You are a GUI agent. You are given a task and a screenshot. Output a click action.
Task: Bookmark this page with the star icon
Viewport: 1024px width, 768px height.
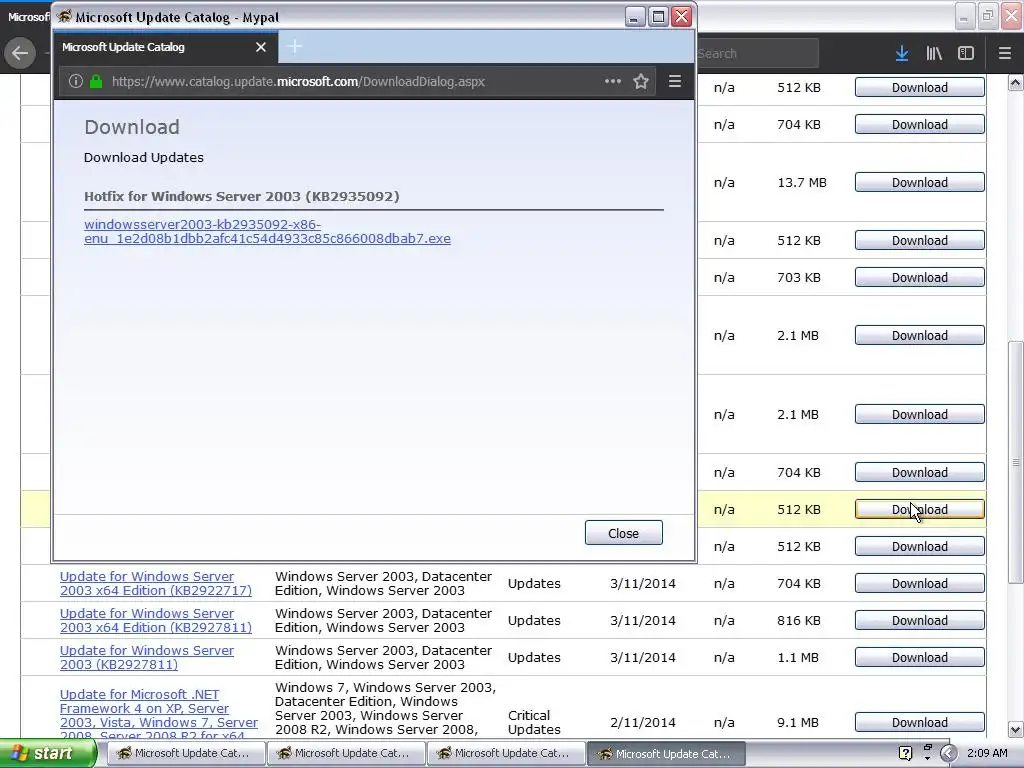tap(641, 81)
